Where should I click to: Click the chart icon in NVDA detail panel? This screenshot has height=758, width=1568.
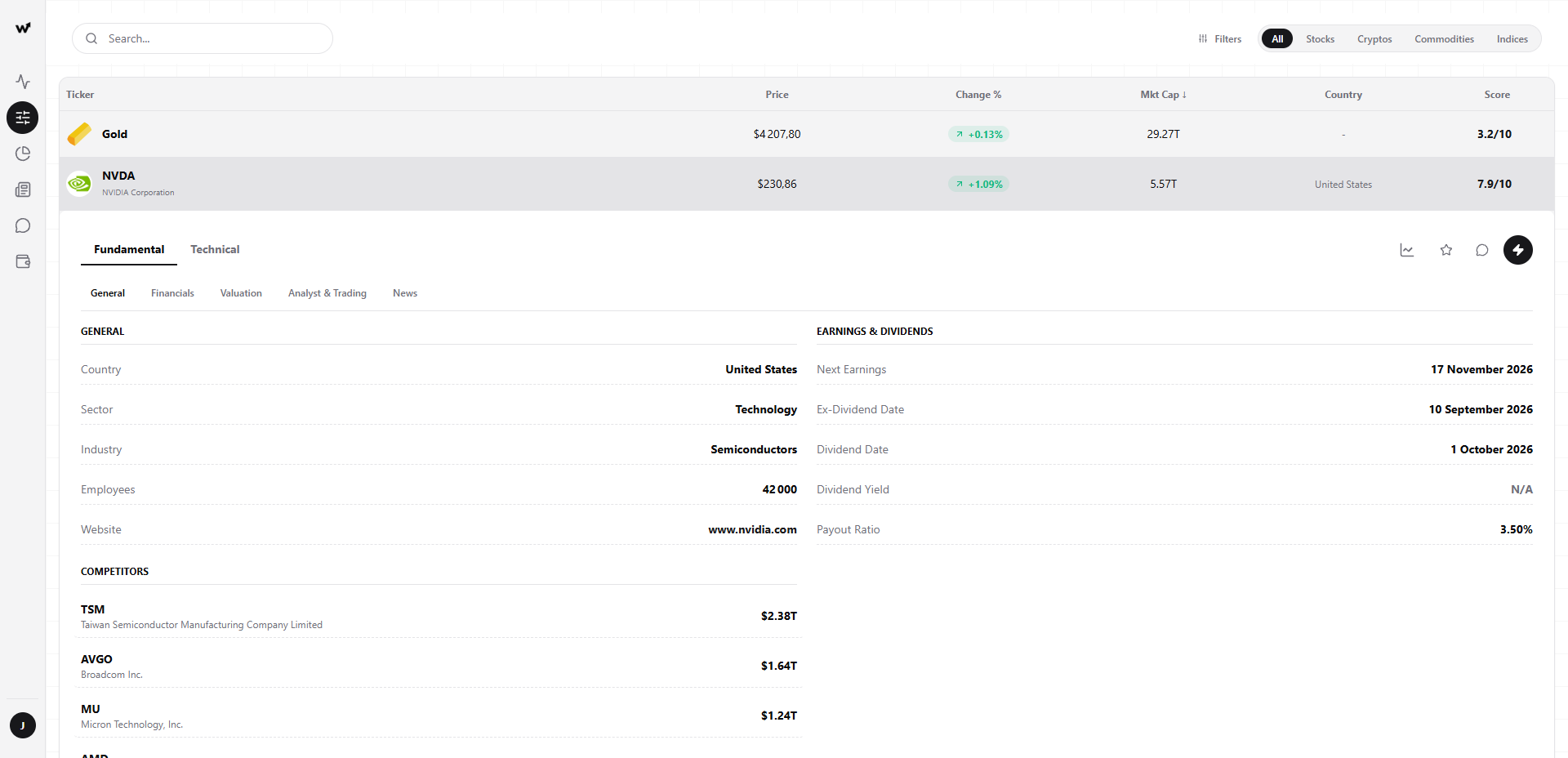(x=1407, y=250)
